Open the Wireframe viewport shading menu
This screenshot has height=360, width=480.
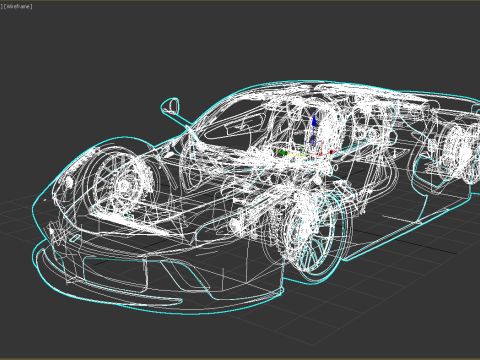tap(18, 7)
